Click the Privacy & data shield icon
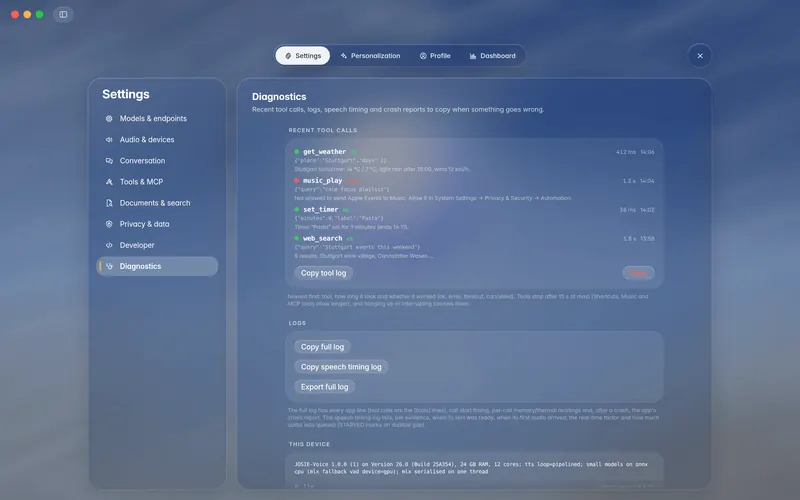Screen dimensions: 800x500 click(x=109, y=224)
